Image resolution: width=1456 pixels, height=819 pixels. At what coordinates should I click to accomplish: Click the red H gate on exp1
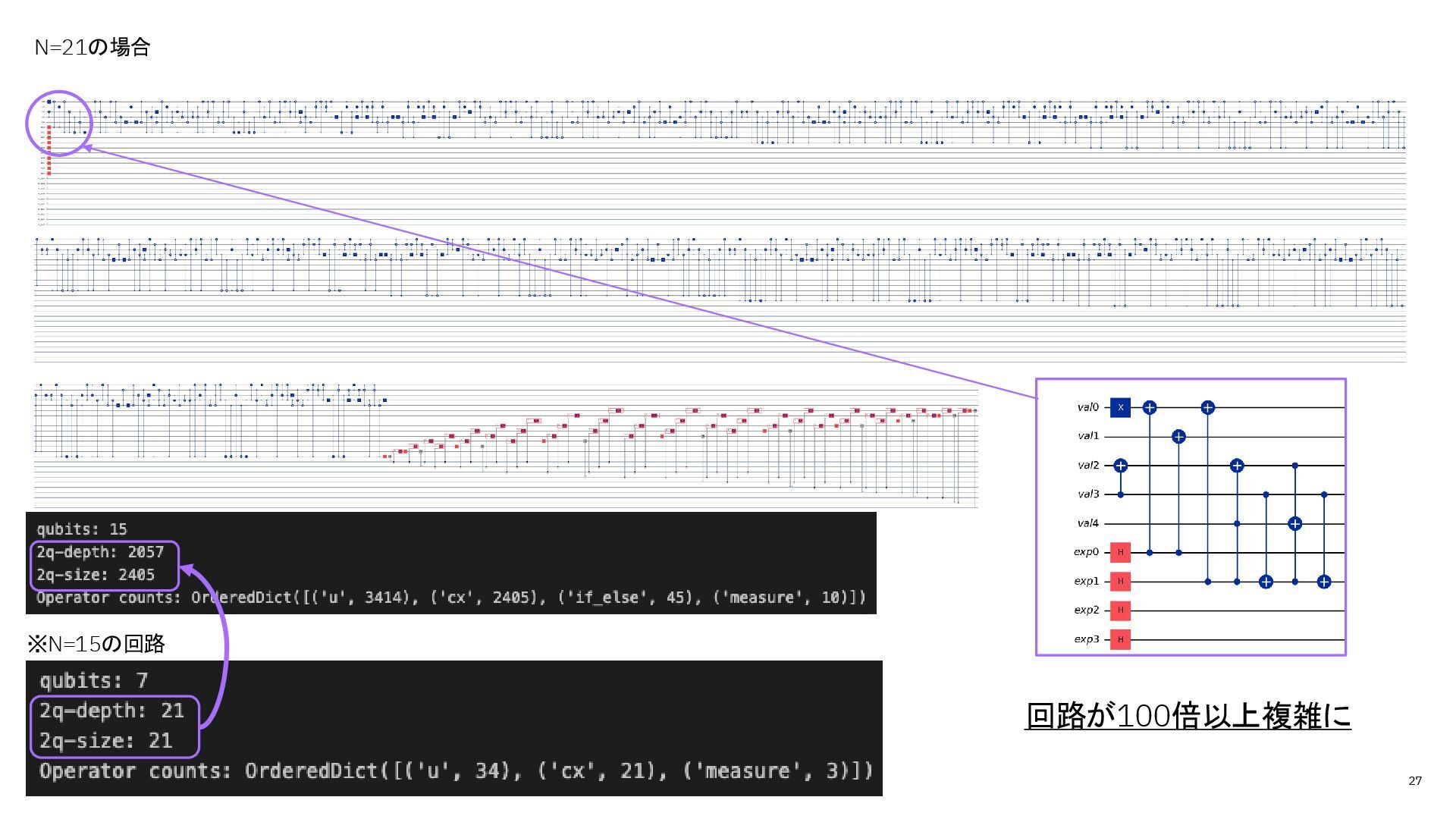coord(1120,582)
